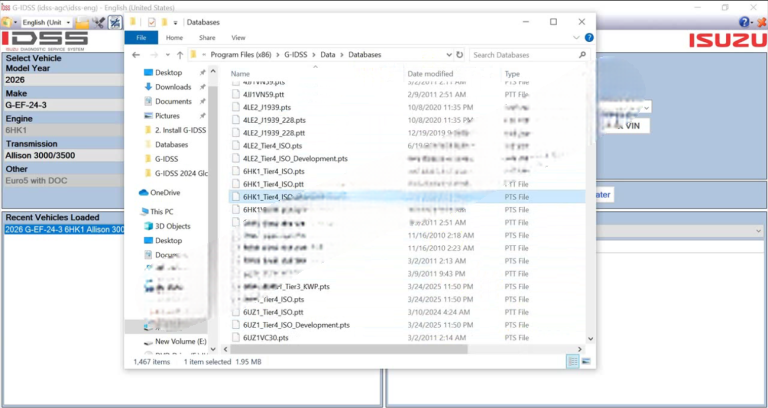Select file 4LE2_J1939_228.ptt
768x408 pixels.
(x=274, y=133)
